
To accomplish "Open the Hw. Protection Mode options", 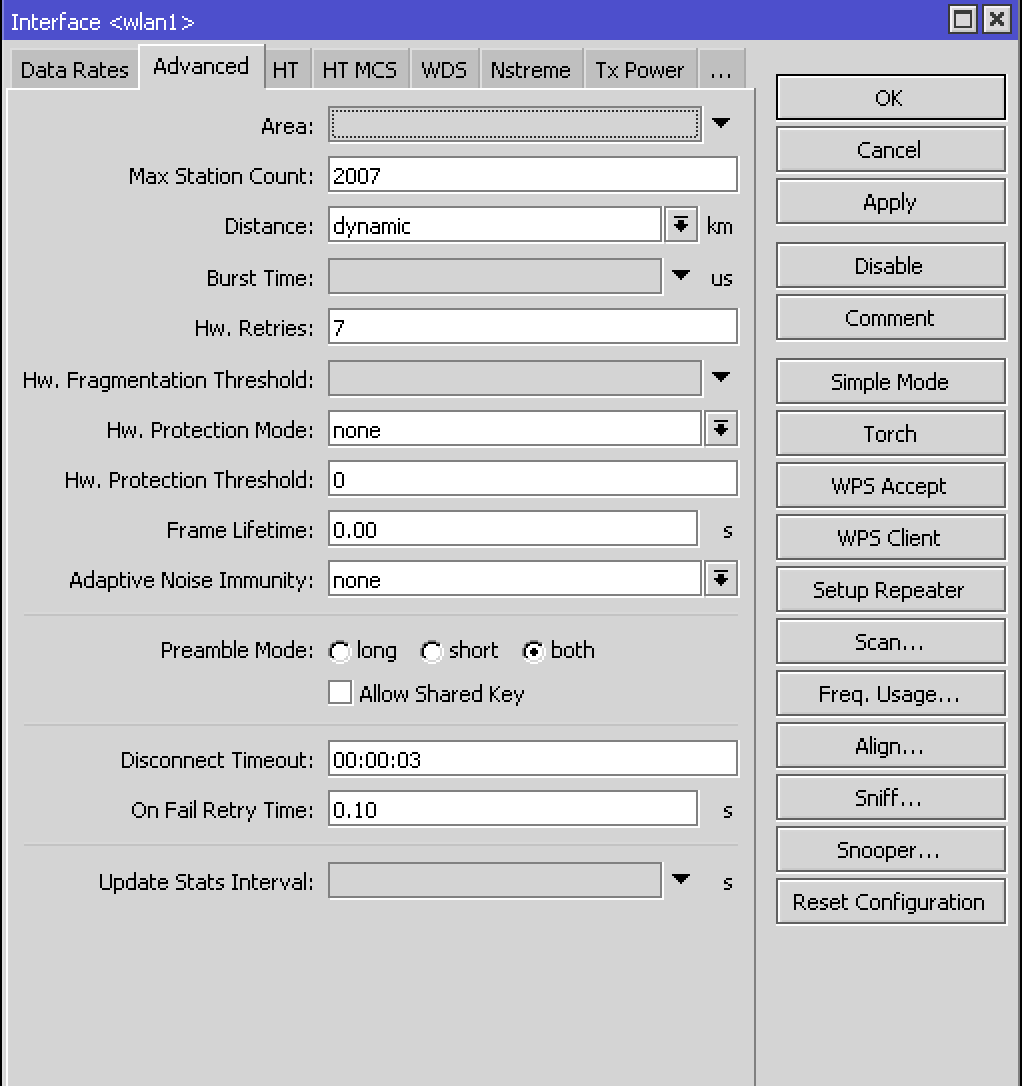I will click(x=722, y=428).
